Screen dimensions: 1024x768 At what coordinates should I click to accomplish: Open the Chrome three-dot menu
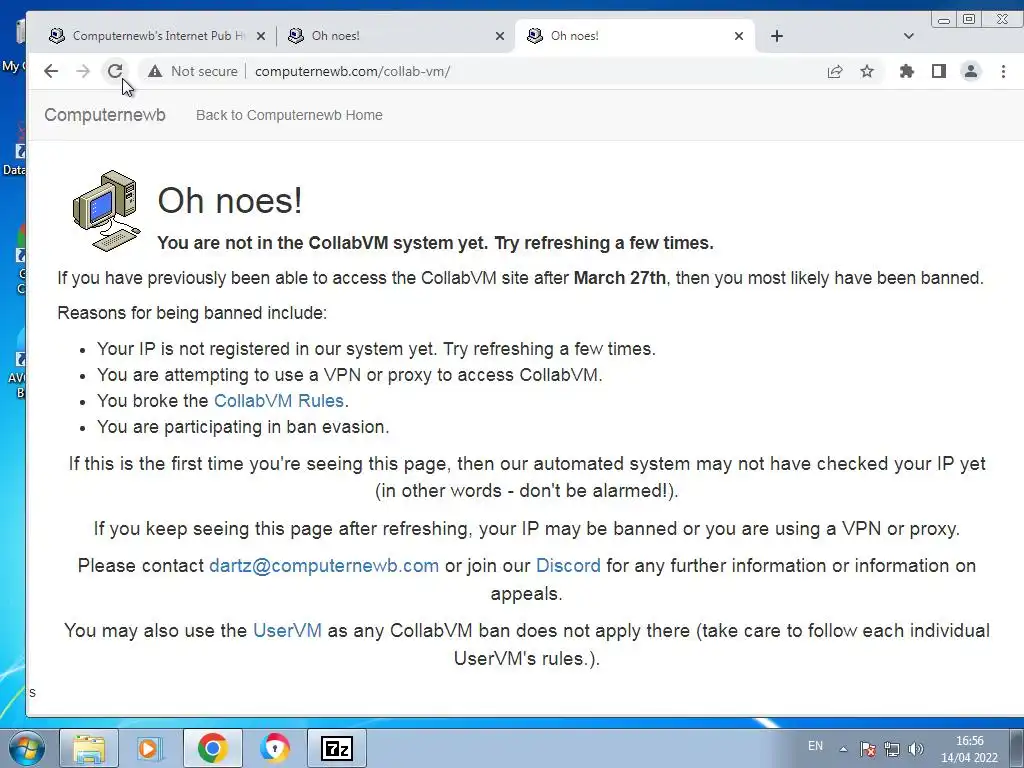1004,71
